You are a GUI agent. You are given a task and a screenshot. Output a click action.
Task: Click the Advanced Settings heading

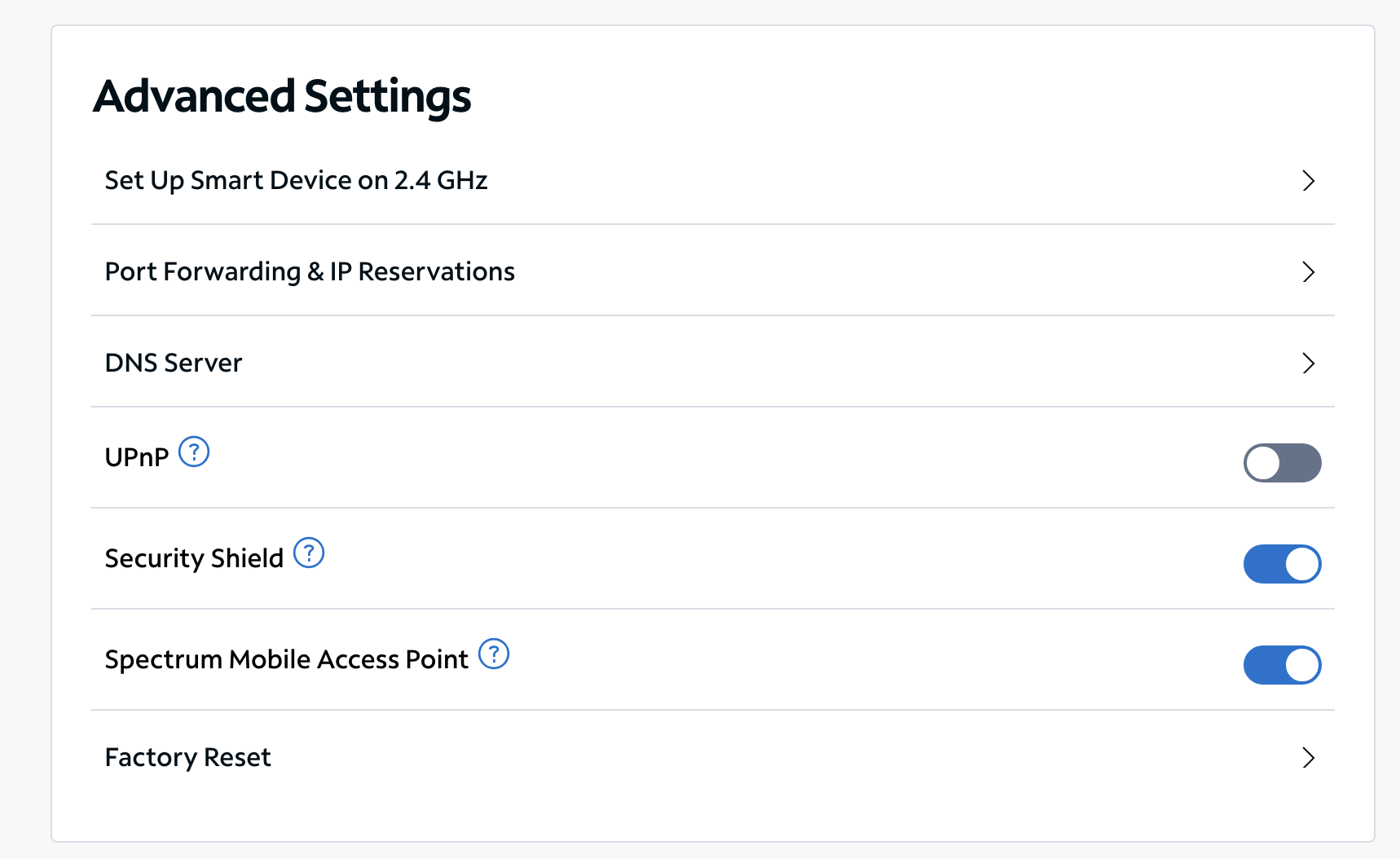click(282, 96)
